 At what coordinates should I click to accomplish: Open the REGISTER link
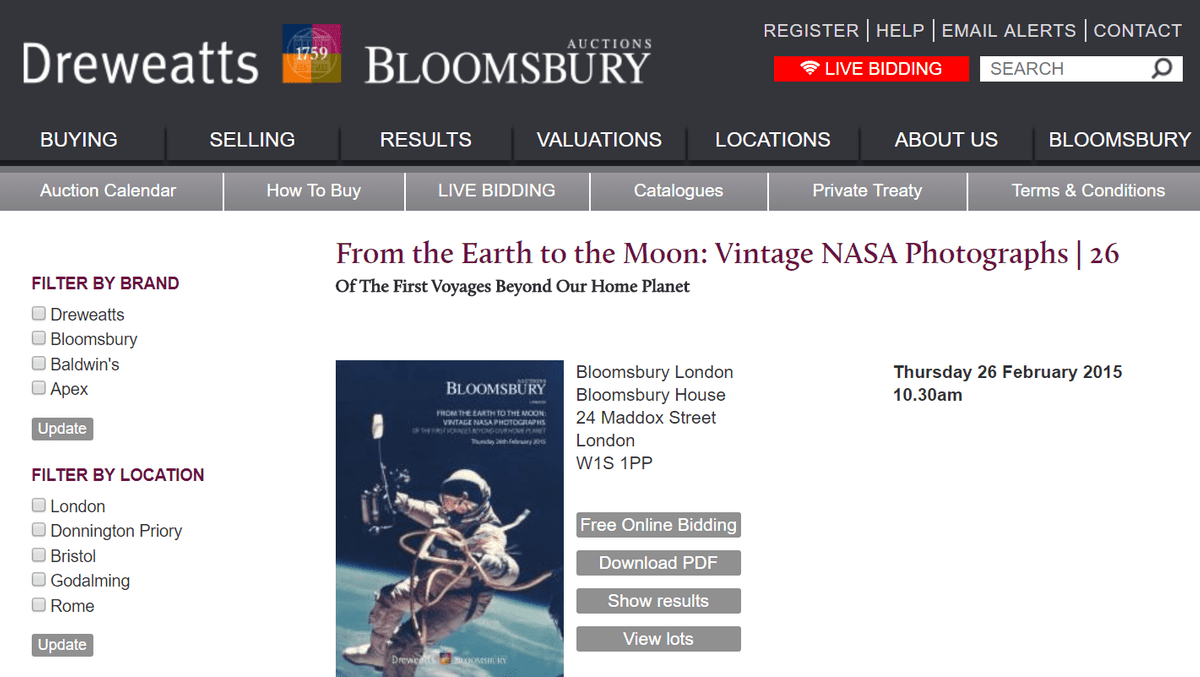[x=811, y=31]
